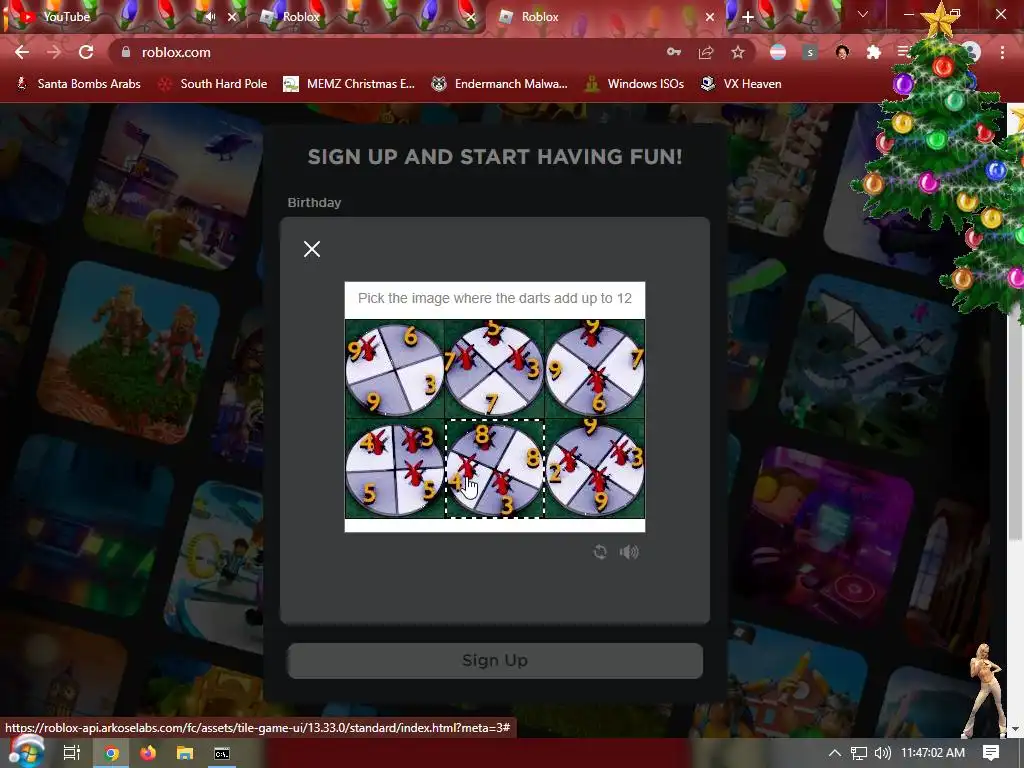Open the gray 'S' extension icon
1024x768 pixels.
tap(810, 52)
